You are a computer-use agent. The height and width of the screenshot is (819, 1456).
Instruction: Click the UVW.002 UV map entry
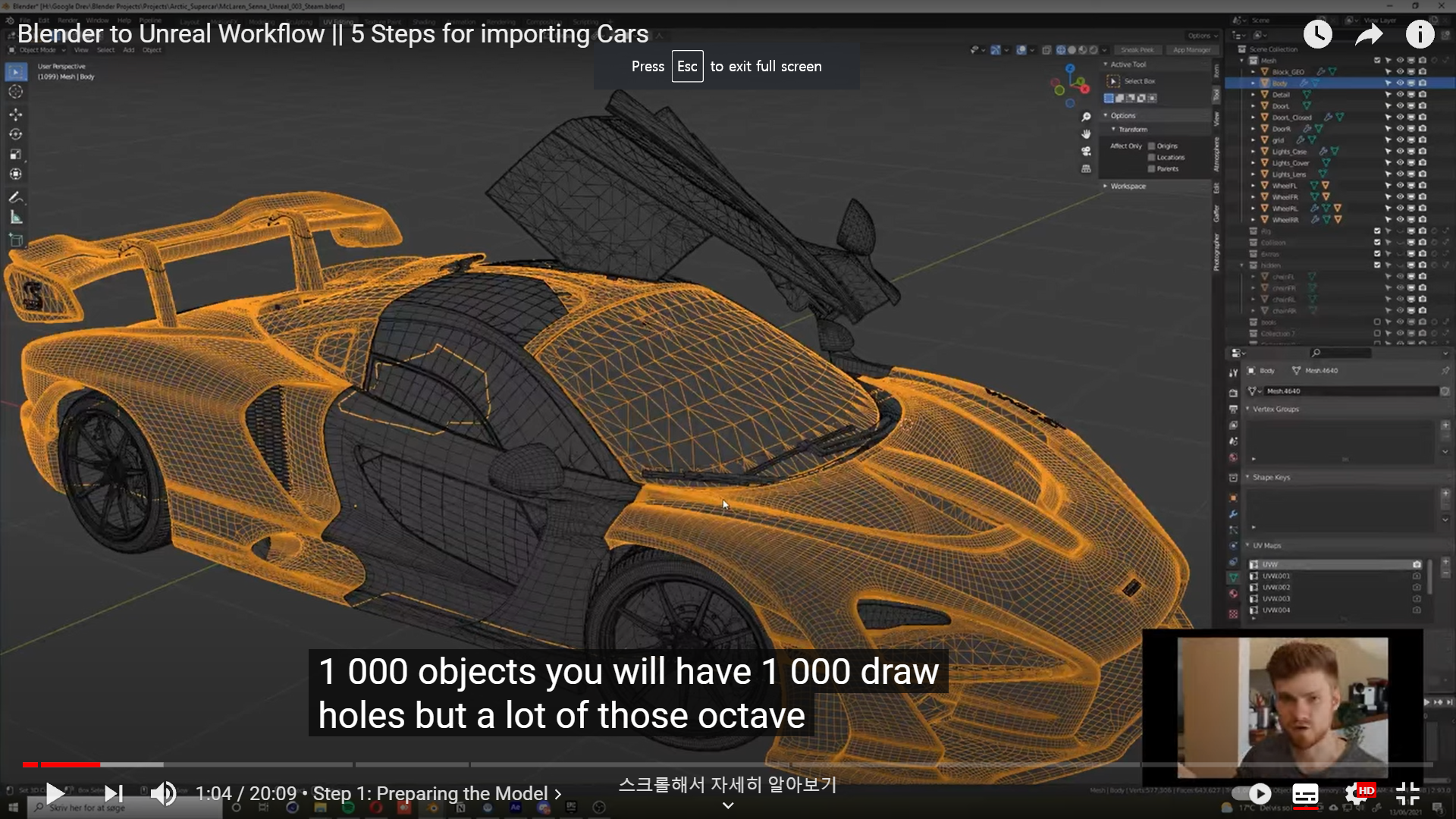pos(1276,587)
